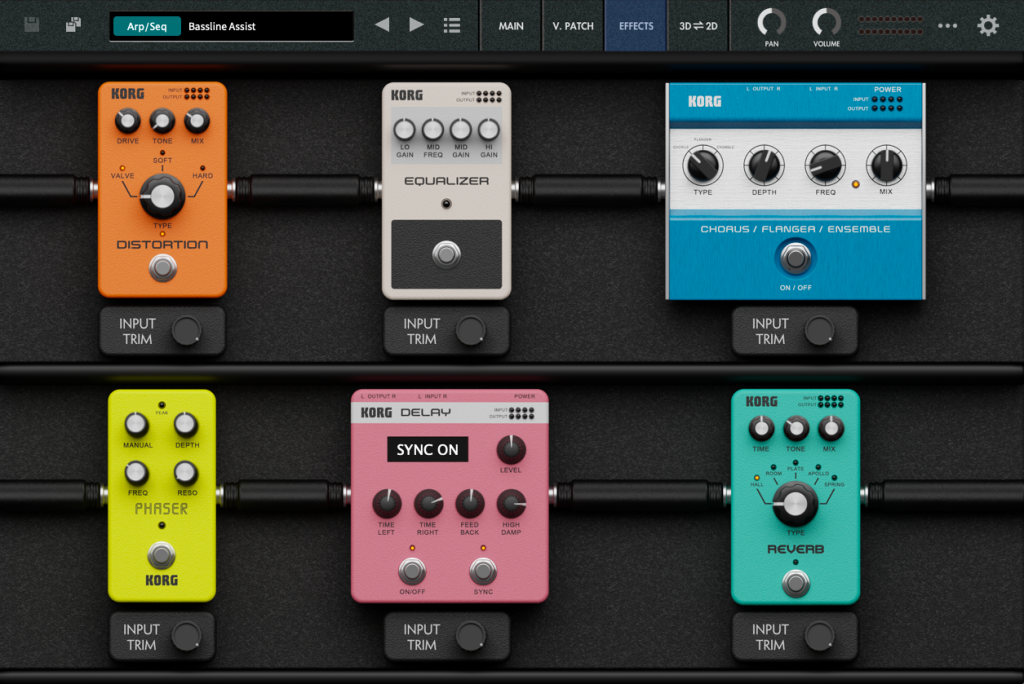Viewport: 1024px width, 684px height.
Task: Toggle the Delay SYNC footswitch
Action: (483, 571)
